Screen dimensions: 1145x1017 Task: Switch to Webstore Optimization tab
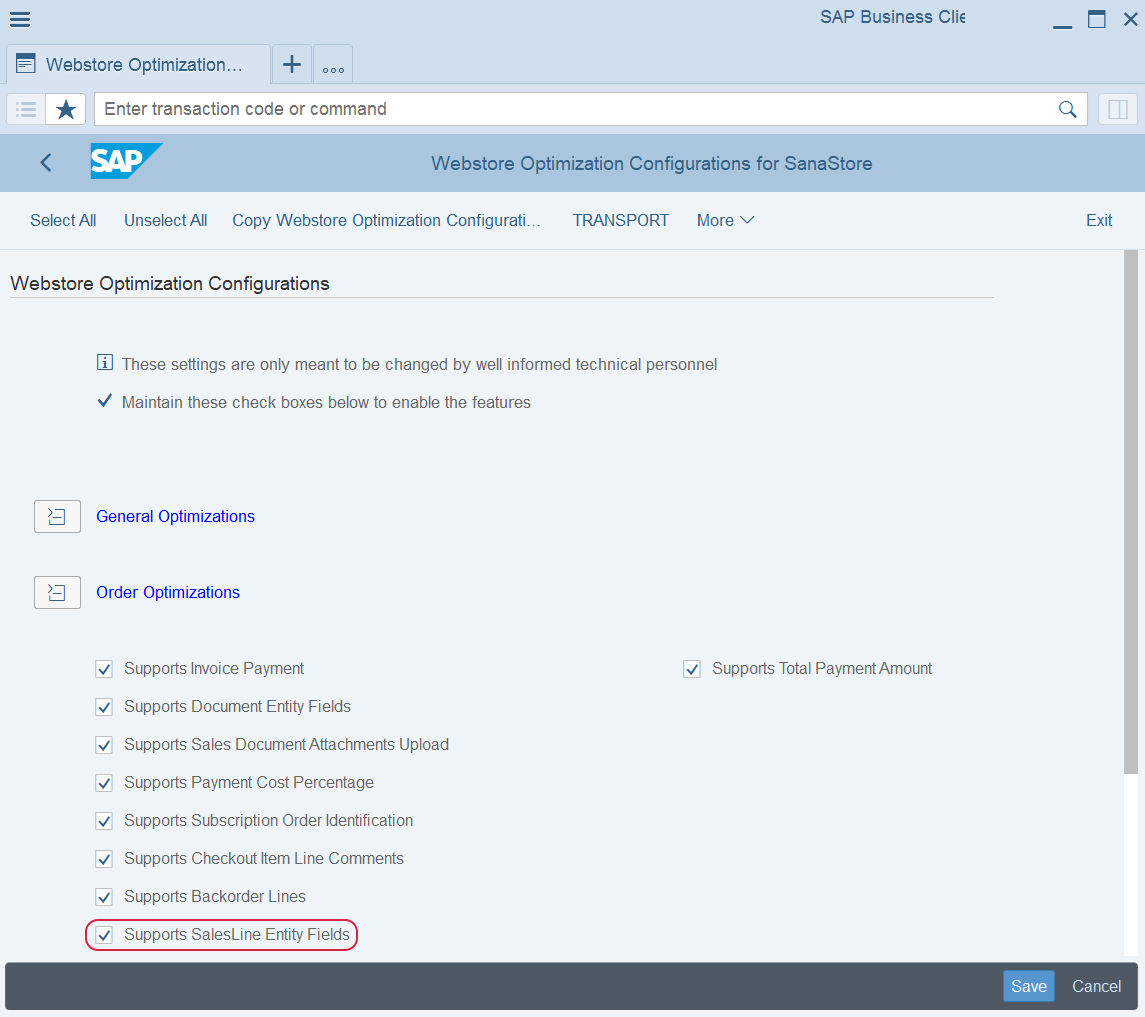(x=138, y=65)
